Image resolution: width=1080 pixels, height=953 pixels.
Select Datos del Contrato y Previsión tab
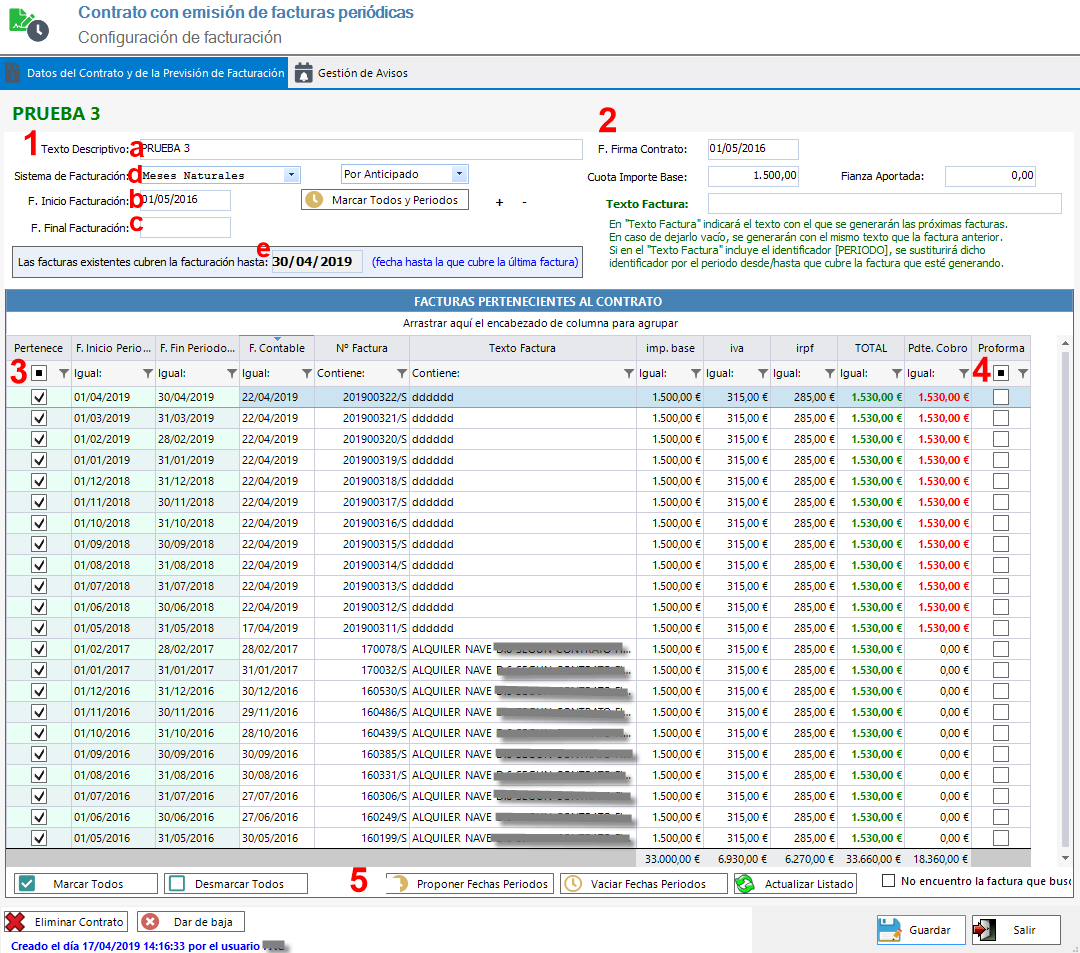click(145, 73)
